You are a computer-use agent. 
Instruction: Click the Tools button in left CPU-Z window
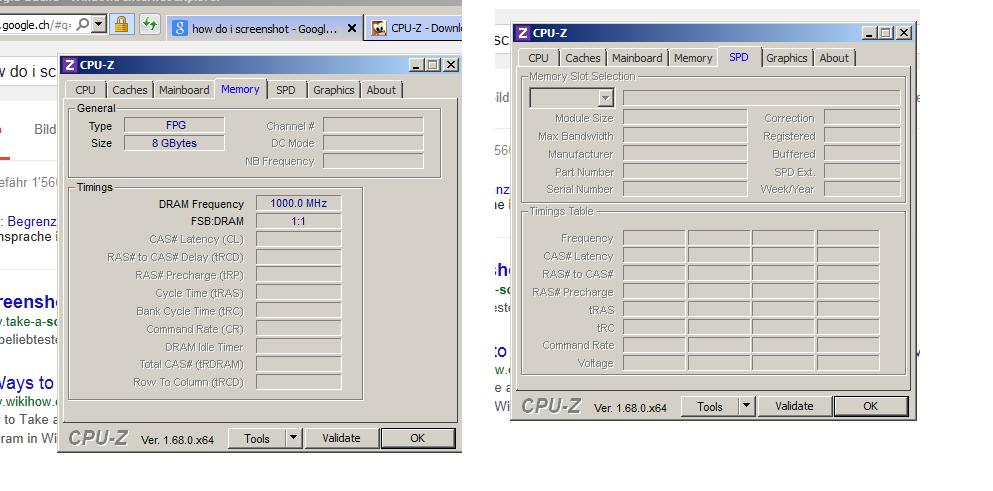click(256, 438)
